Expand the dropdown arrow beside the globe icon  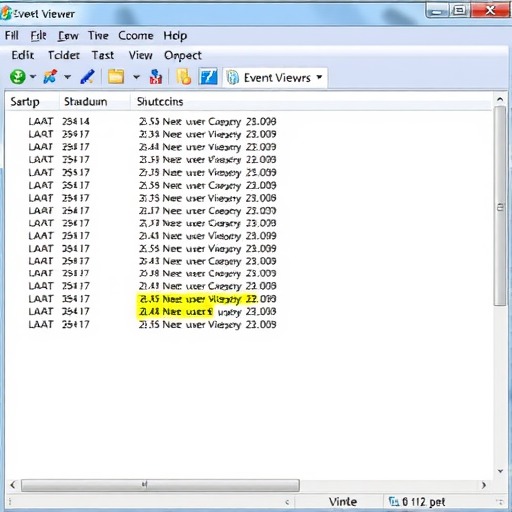33,77
